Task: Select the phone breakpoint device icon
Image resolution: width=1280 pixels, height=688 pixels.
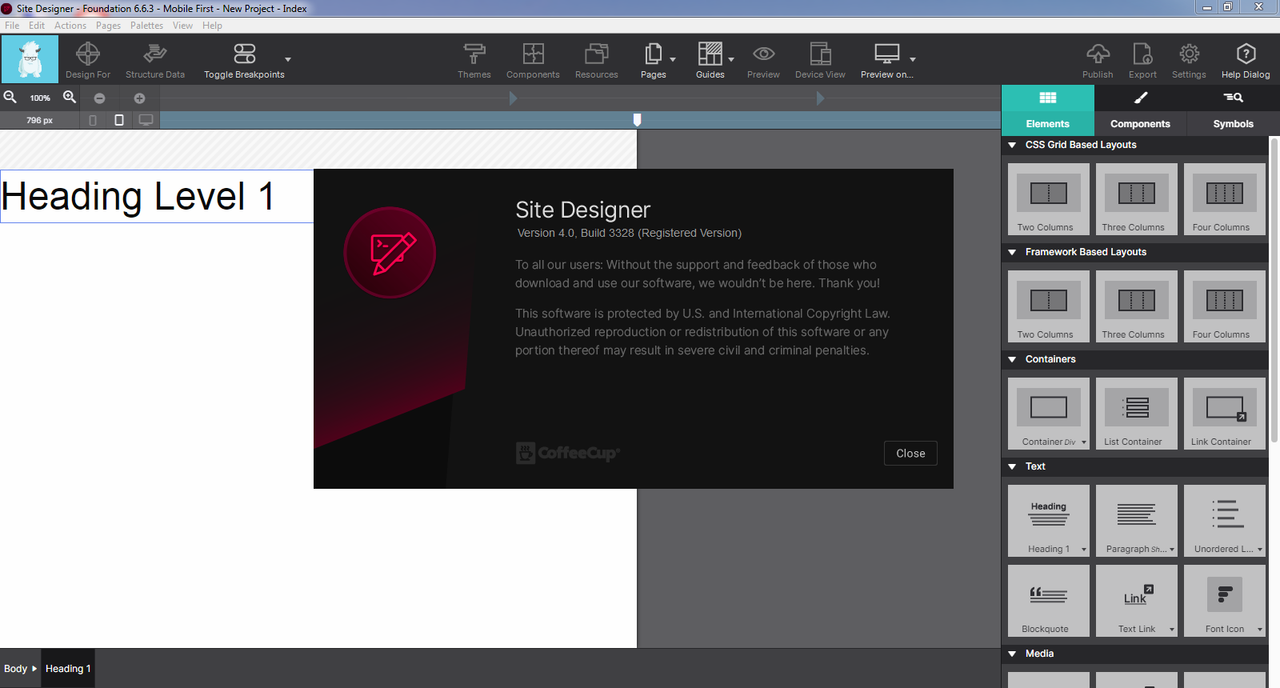Action: click(93, 120)
